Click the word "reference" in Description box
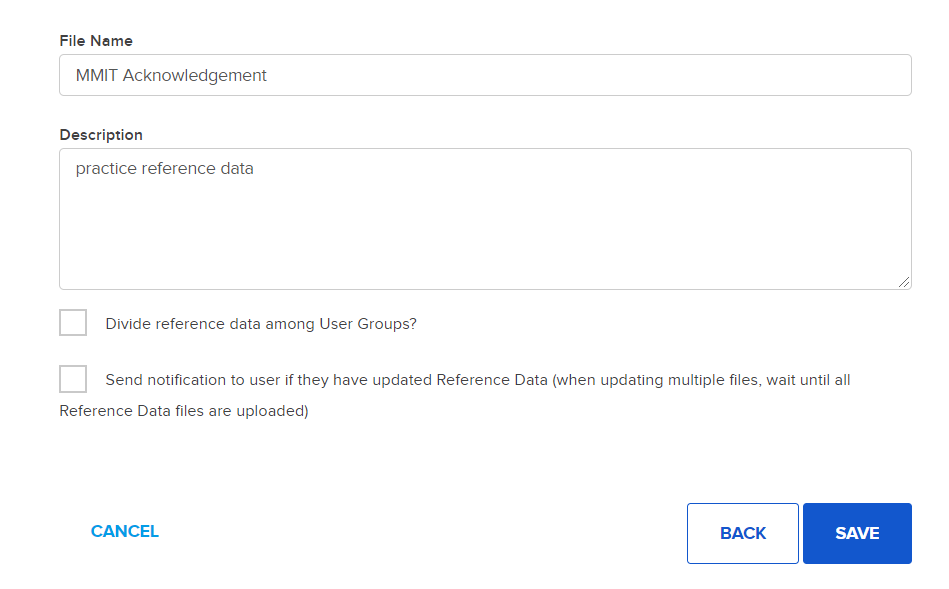Image resolution: width=949 pixels, height=589 pixels. pyautogui.click(x=178, y=169)
